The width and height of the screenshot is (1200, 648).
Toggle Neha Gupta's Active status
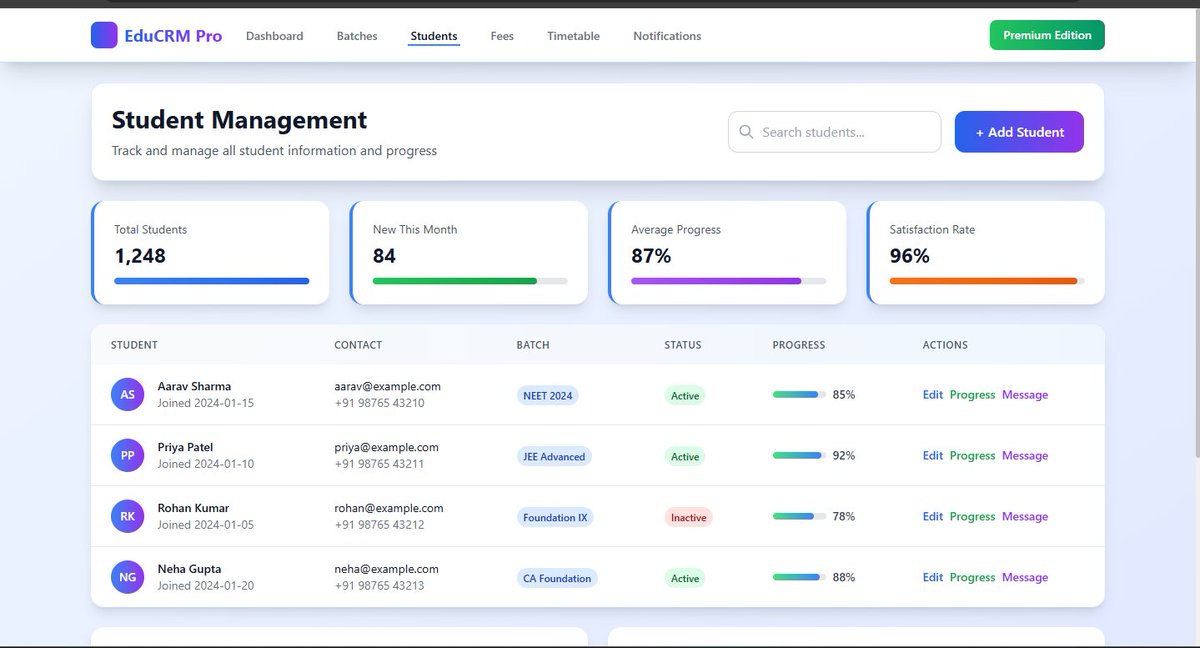coord(685,578)
